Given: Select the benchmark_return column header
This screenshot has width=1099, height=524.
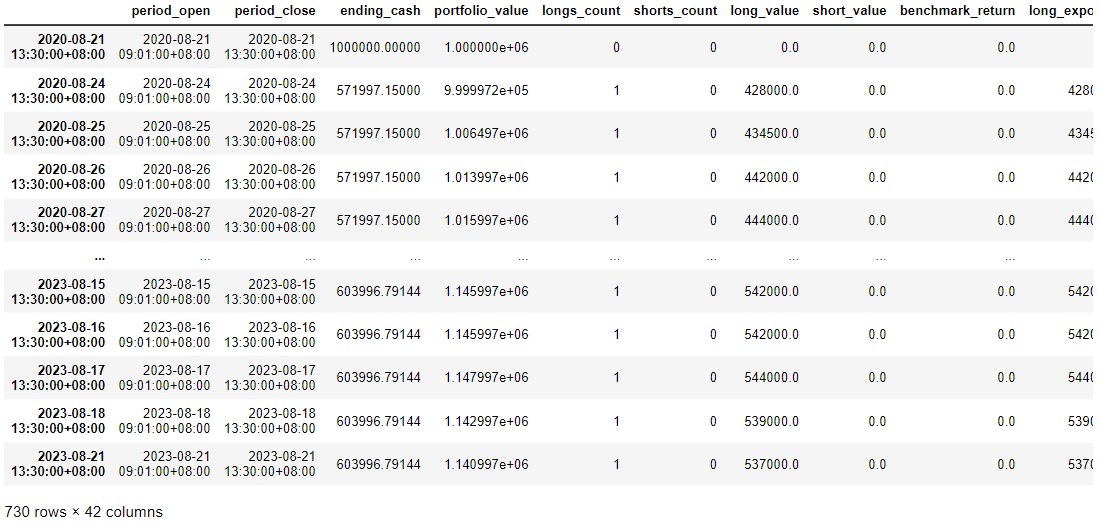Looking at the screenshot, I should [957, 11].
